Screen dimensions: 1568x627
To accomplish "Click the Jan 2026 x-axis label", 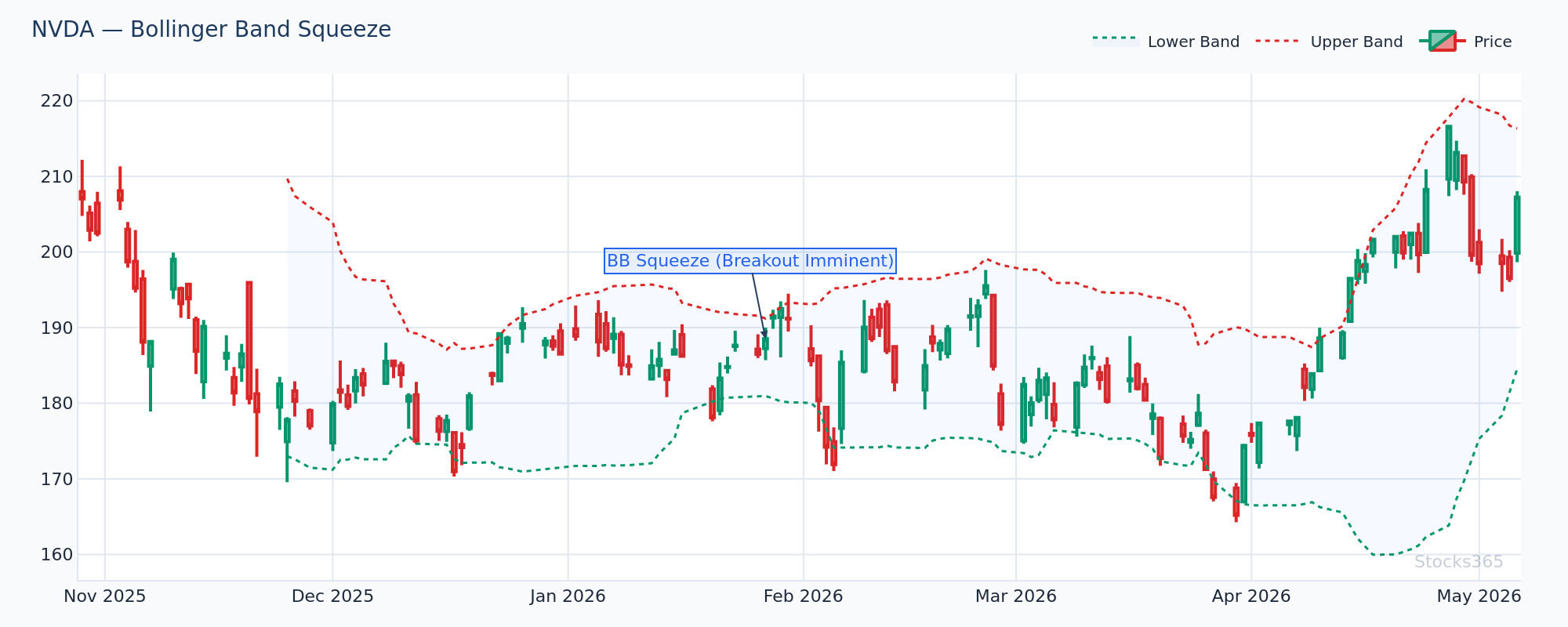I will coord(568,596).
